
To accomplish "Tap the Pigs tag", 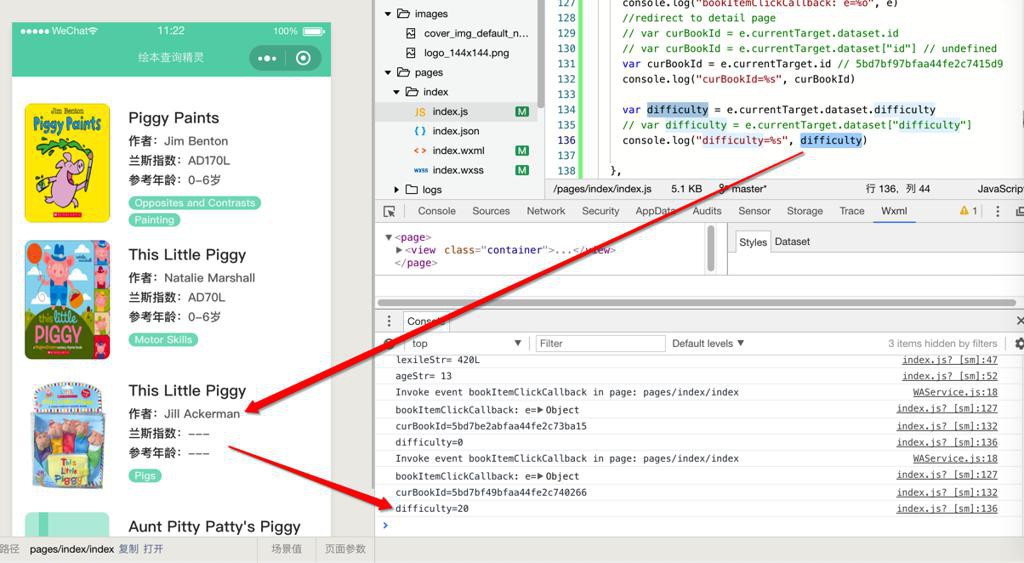I will [145, 475].
